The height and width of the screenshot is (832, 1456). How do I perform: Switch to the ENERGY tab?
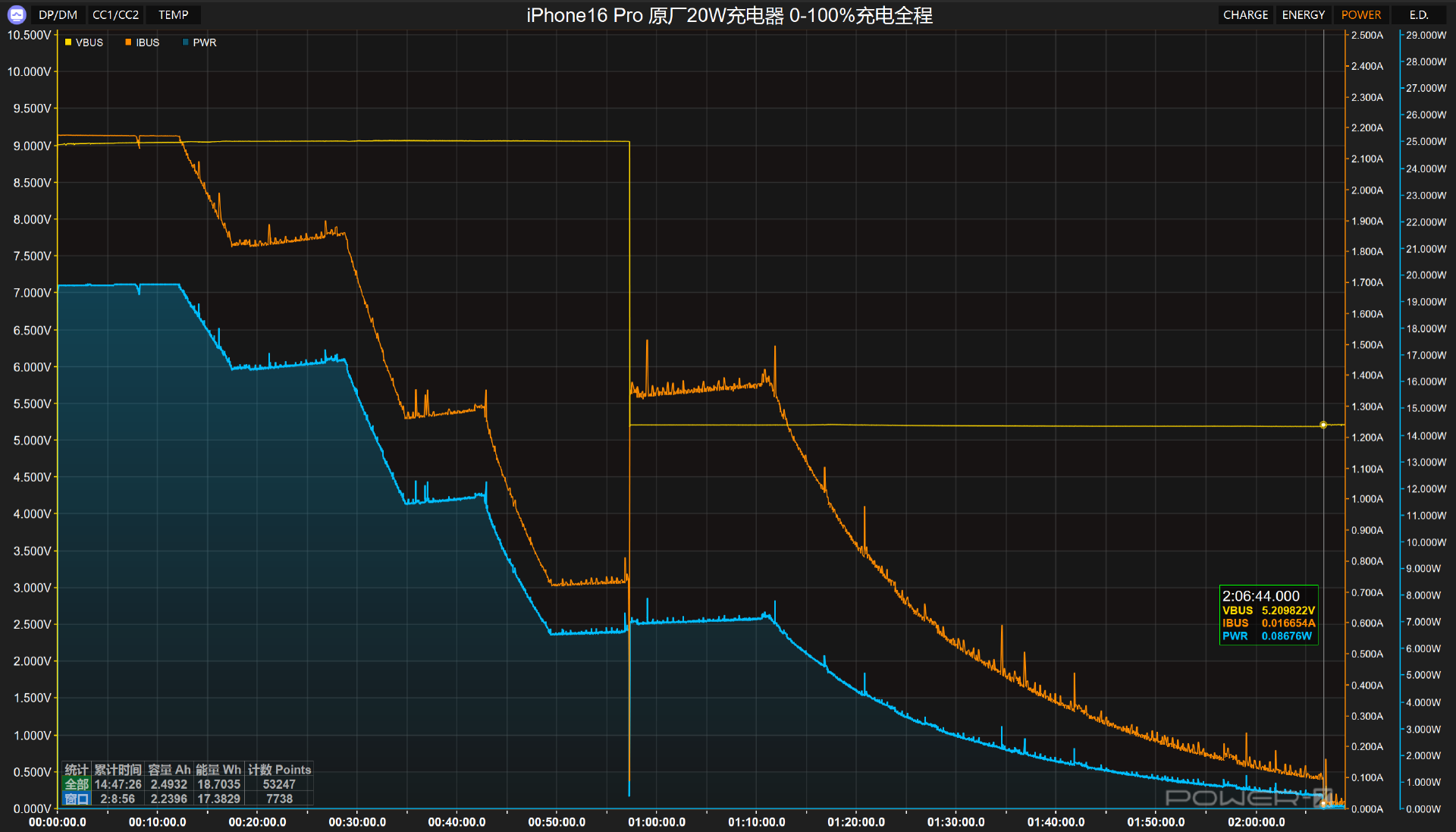[1303, 14]
